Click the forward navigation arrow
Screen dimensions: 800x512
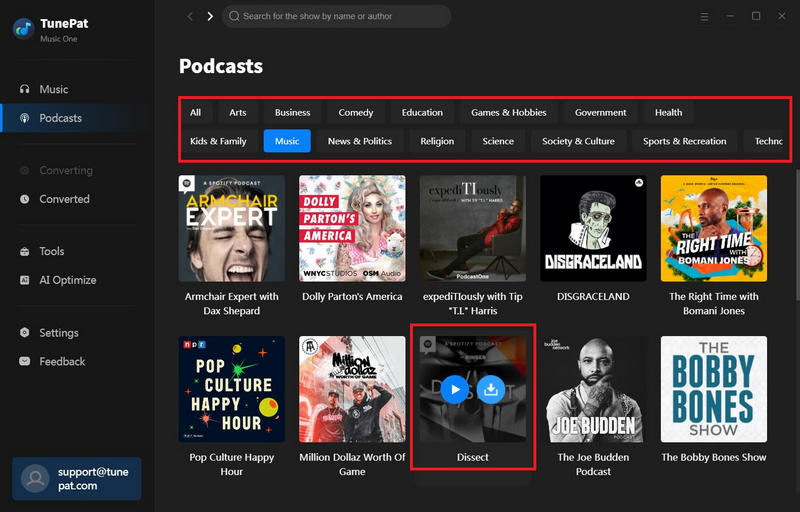click(210, 16)
